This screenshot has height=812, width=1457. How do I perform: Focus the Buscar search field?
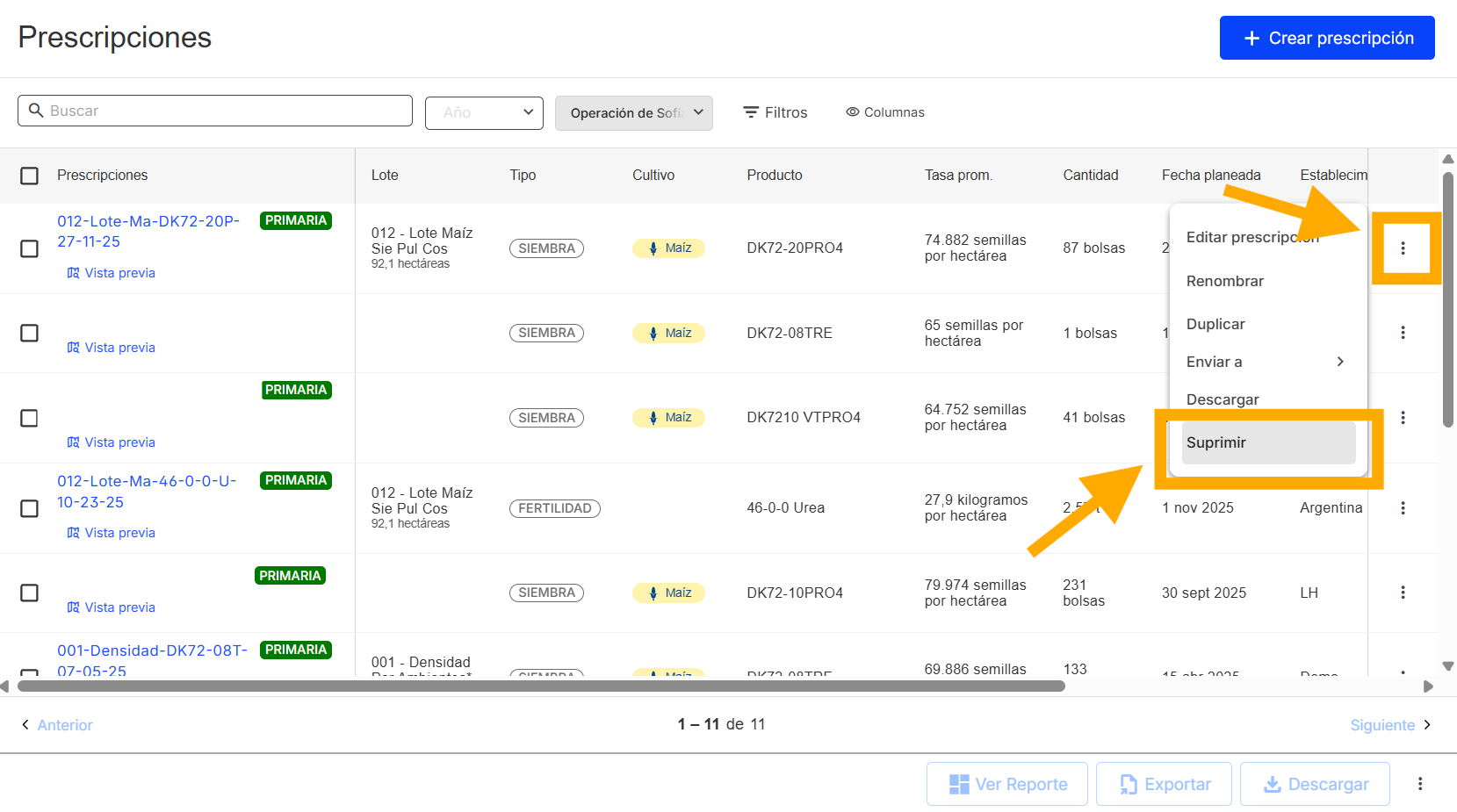click(x=215, y=111)
